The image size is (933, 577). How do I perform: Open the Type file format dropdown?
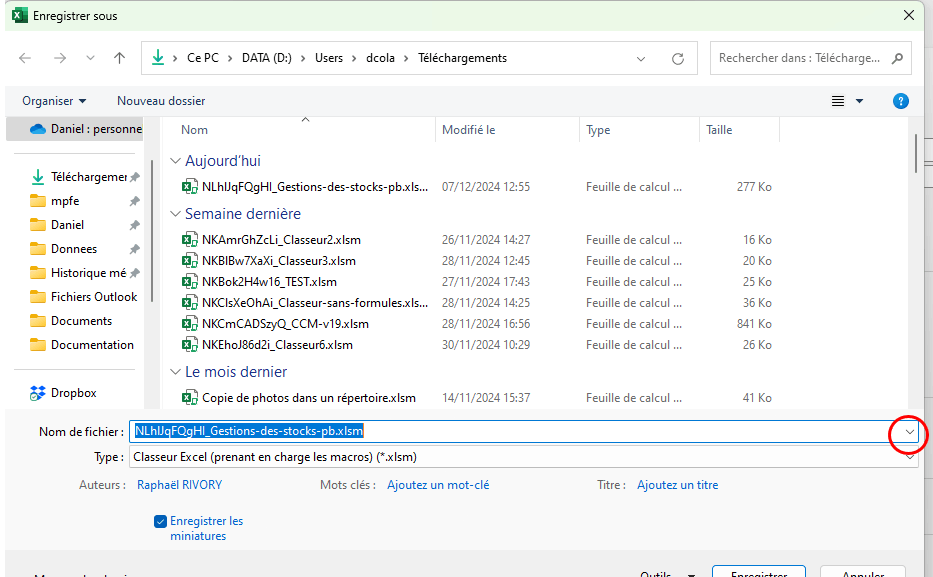524,457
